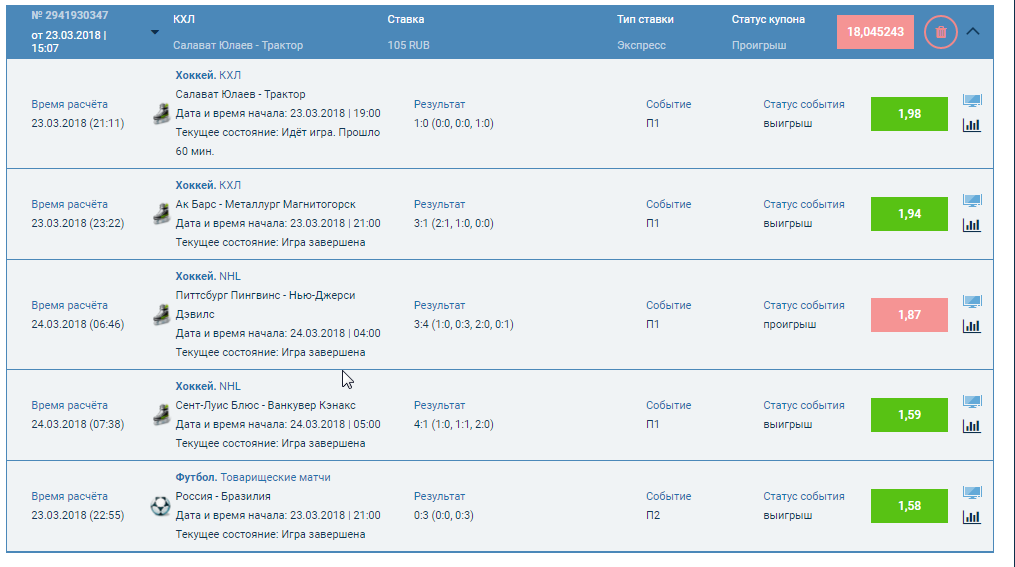
Task: Click the total odds 18,045243 badge
Action: 875,32
